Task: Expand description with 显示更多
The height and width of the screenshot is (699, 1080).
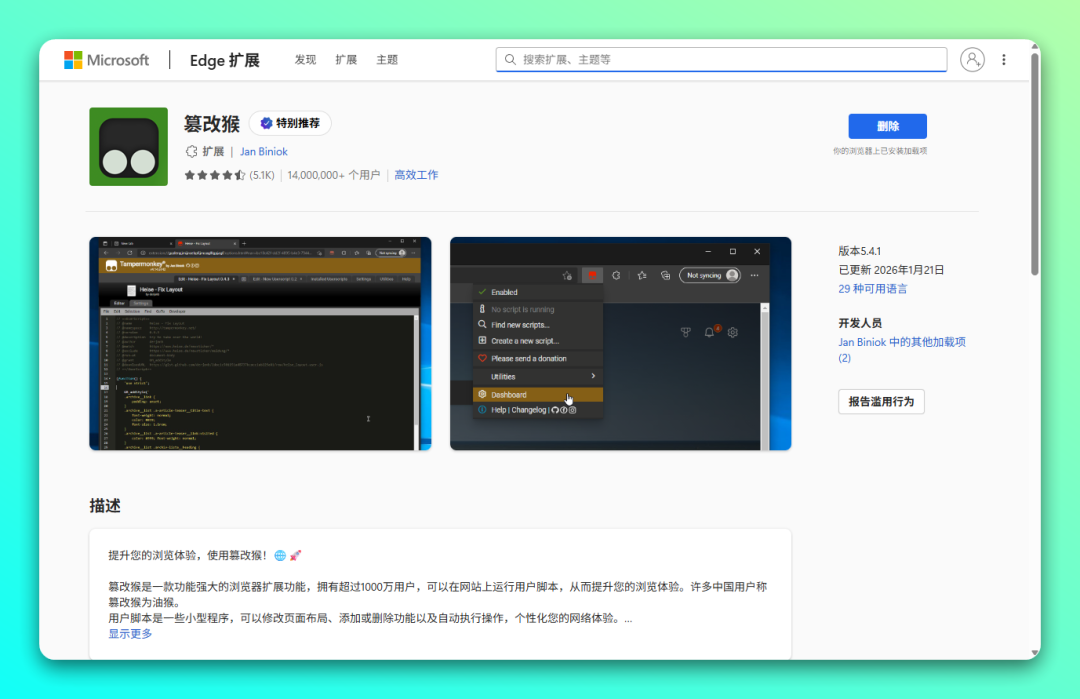Action: pos(130,633)
